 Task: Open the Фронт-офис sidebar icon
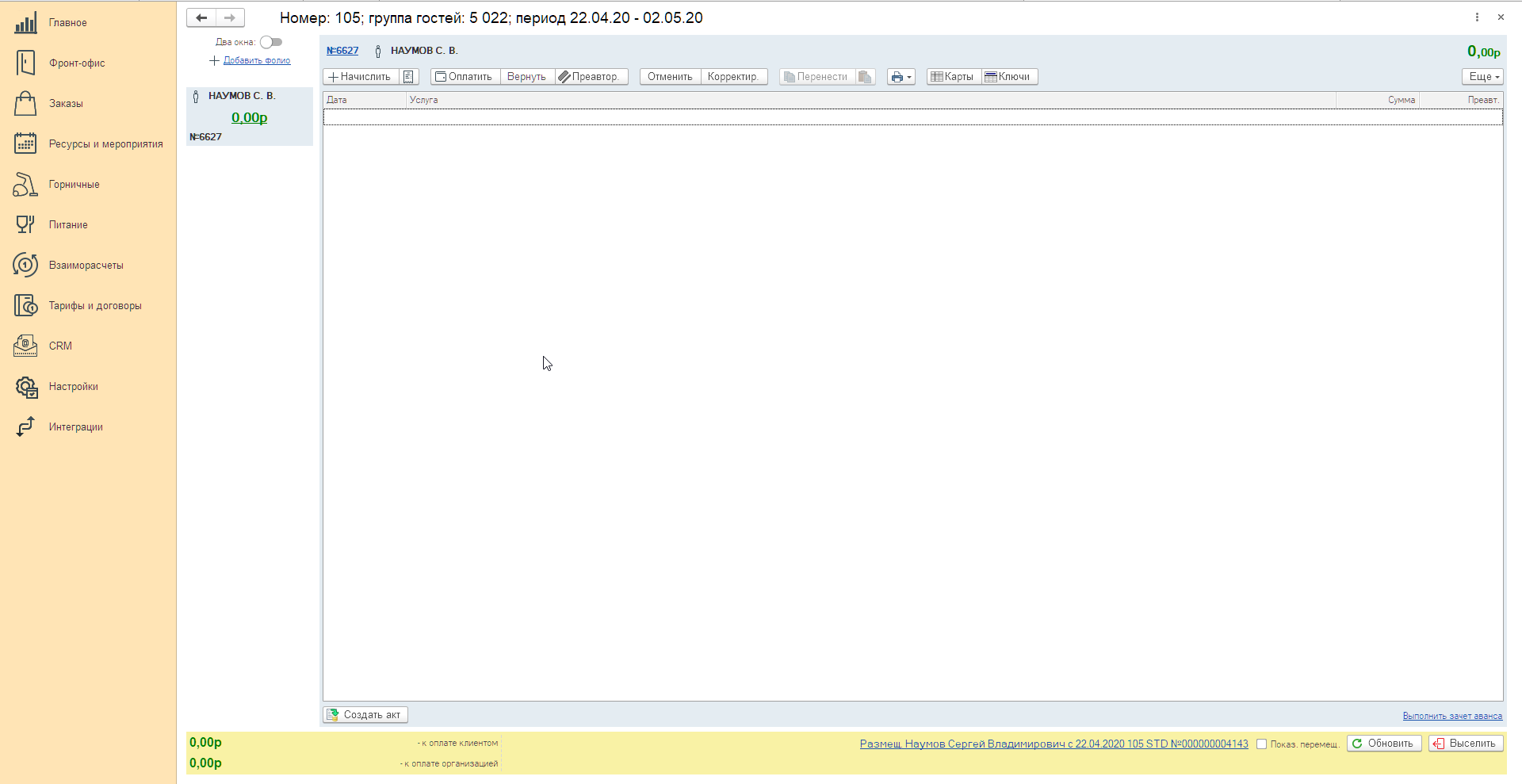(25, 63)
